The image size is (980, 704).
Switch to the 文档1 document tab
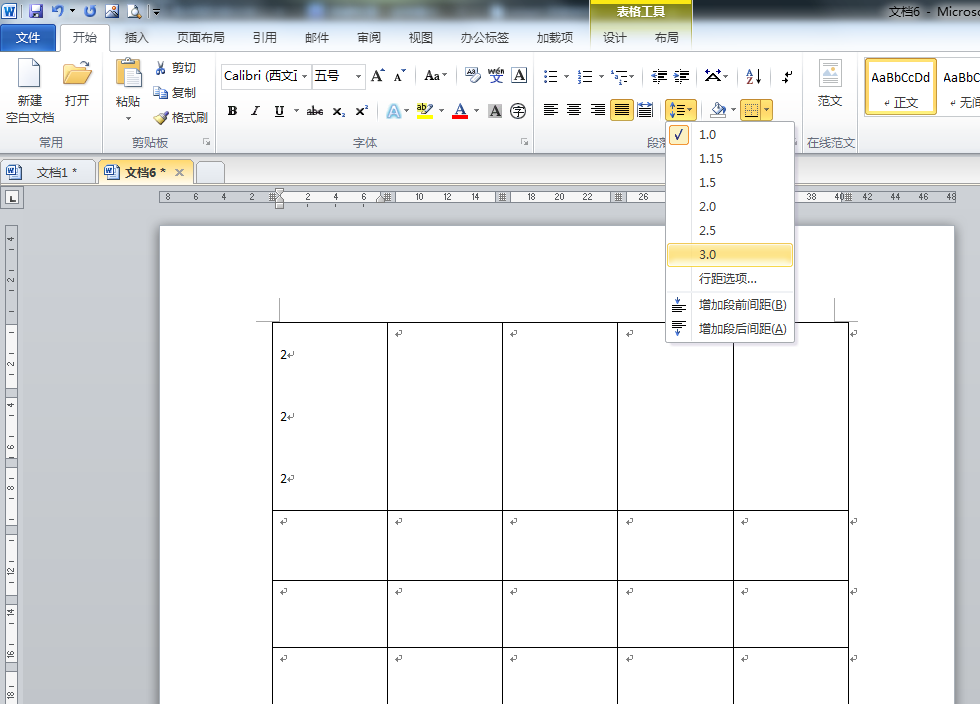[x=49, y=172]
